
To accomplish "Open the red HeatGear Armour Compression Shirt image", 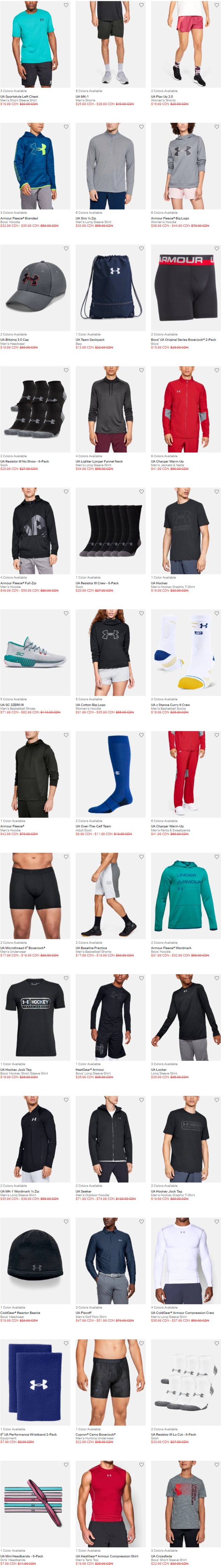I will 110,1504.
